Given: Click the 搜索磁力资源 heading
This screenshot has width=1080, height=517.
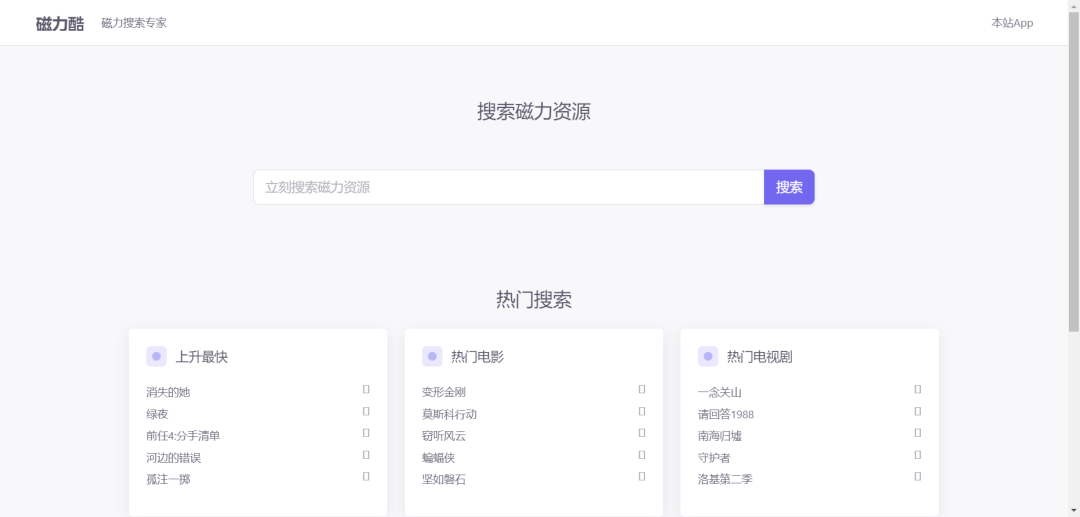Looking at the screenshot, I should tap(534, 112).
